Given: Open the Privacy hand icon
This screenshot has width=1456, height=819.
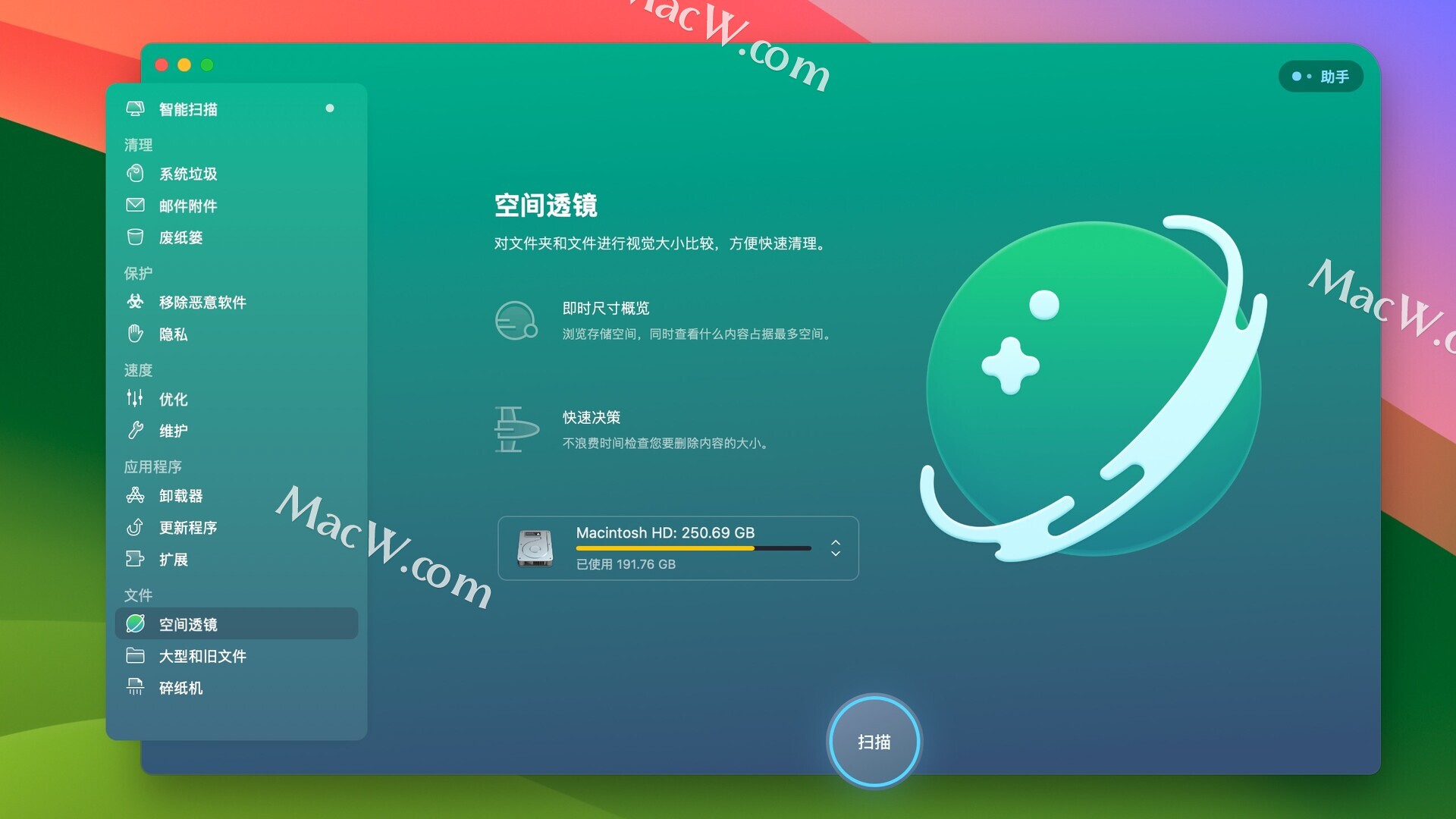Looking at the screenshot, I should 135,334.
